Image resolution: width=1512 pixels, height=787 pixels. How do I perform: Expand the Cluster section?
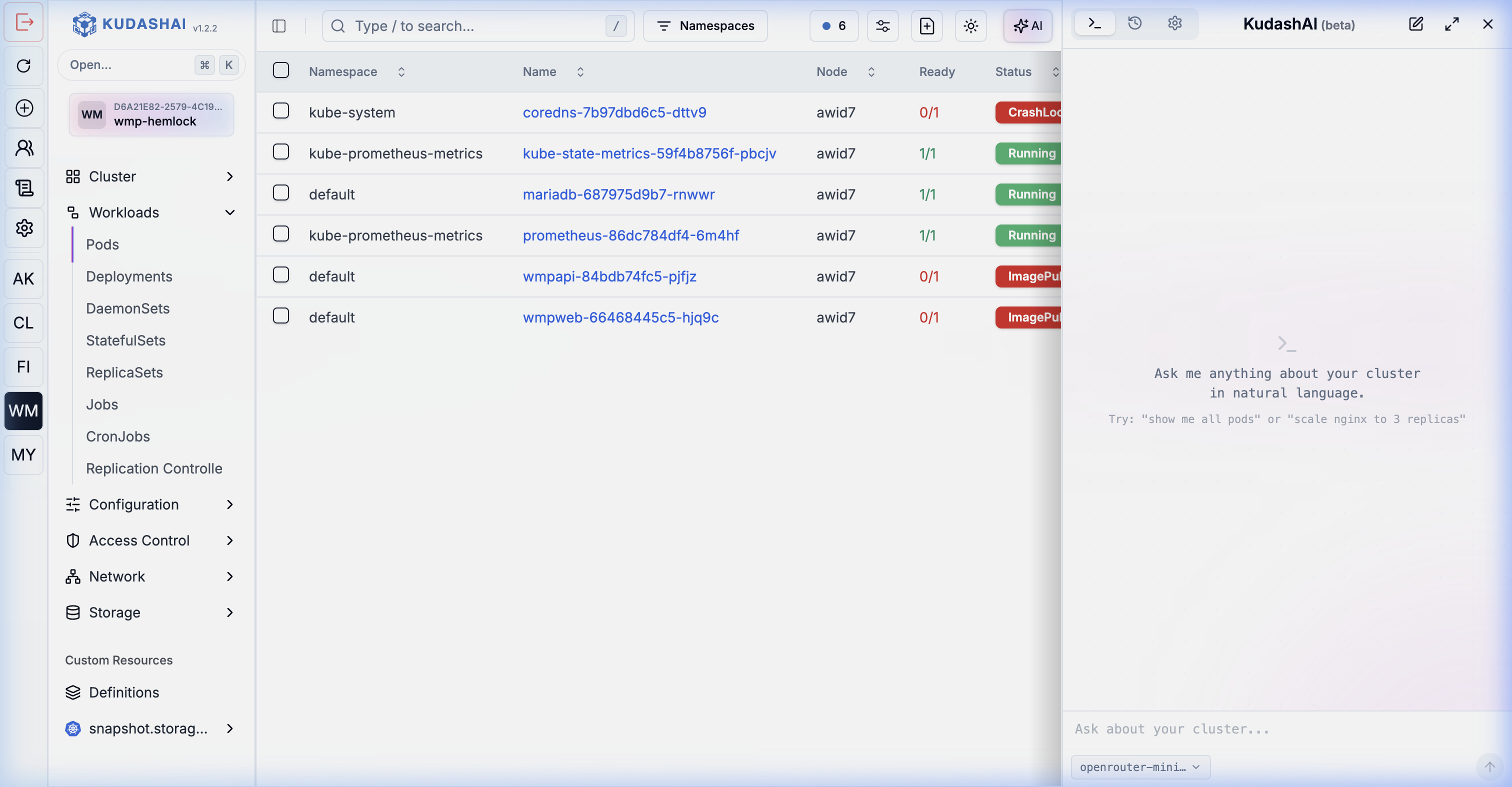point(151,176)
